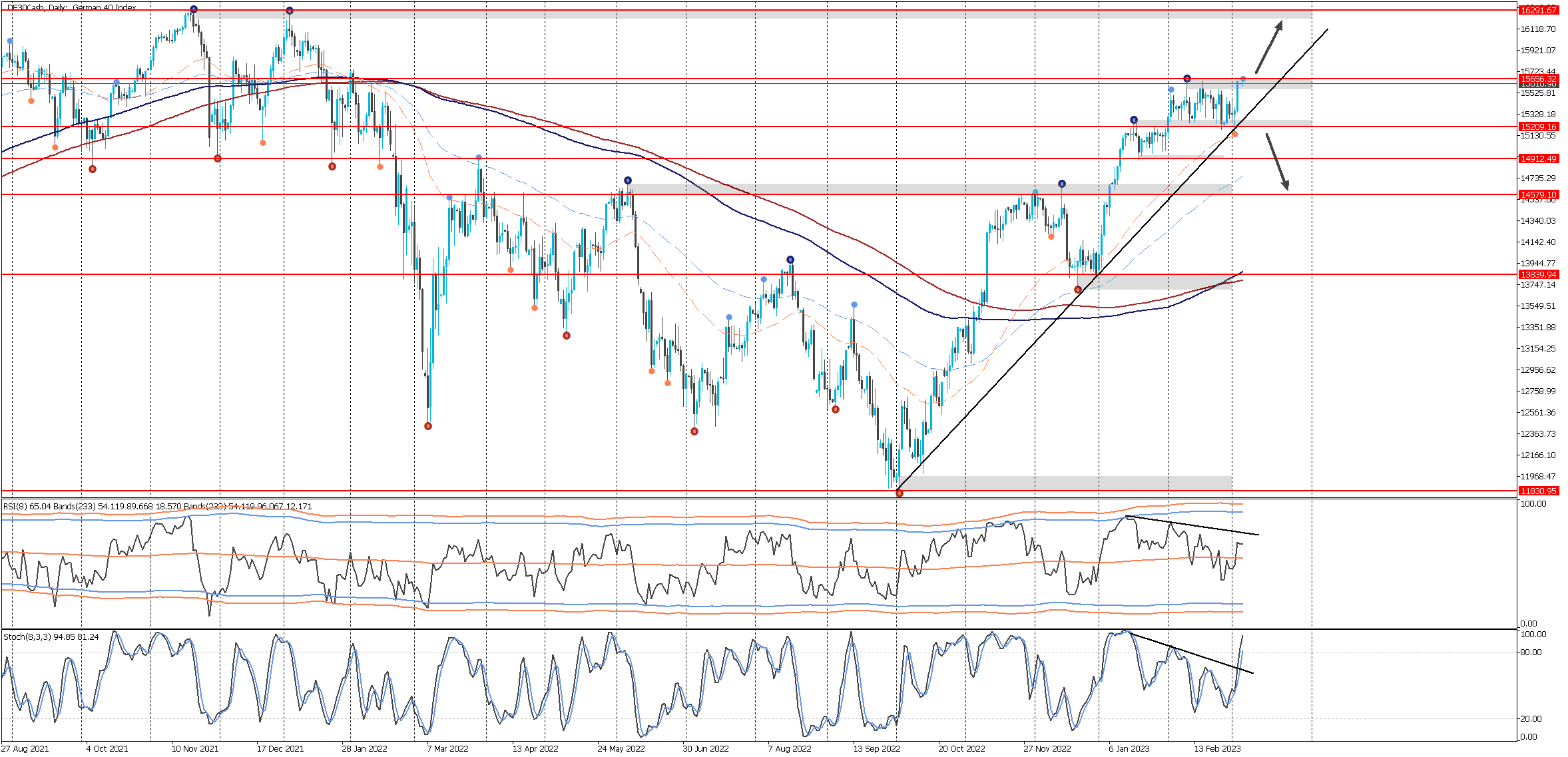This screenshot has height=757, width=1568.
Task: Click the 15209.16 red price label
Action: point(1538,126)
